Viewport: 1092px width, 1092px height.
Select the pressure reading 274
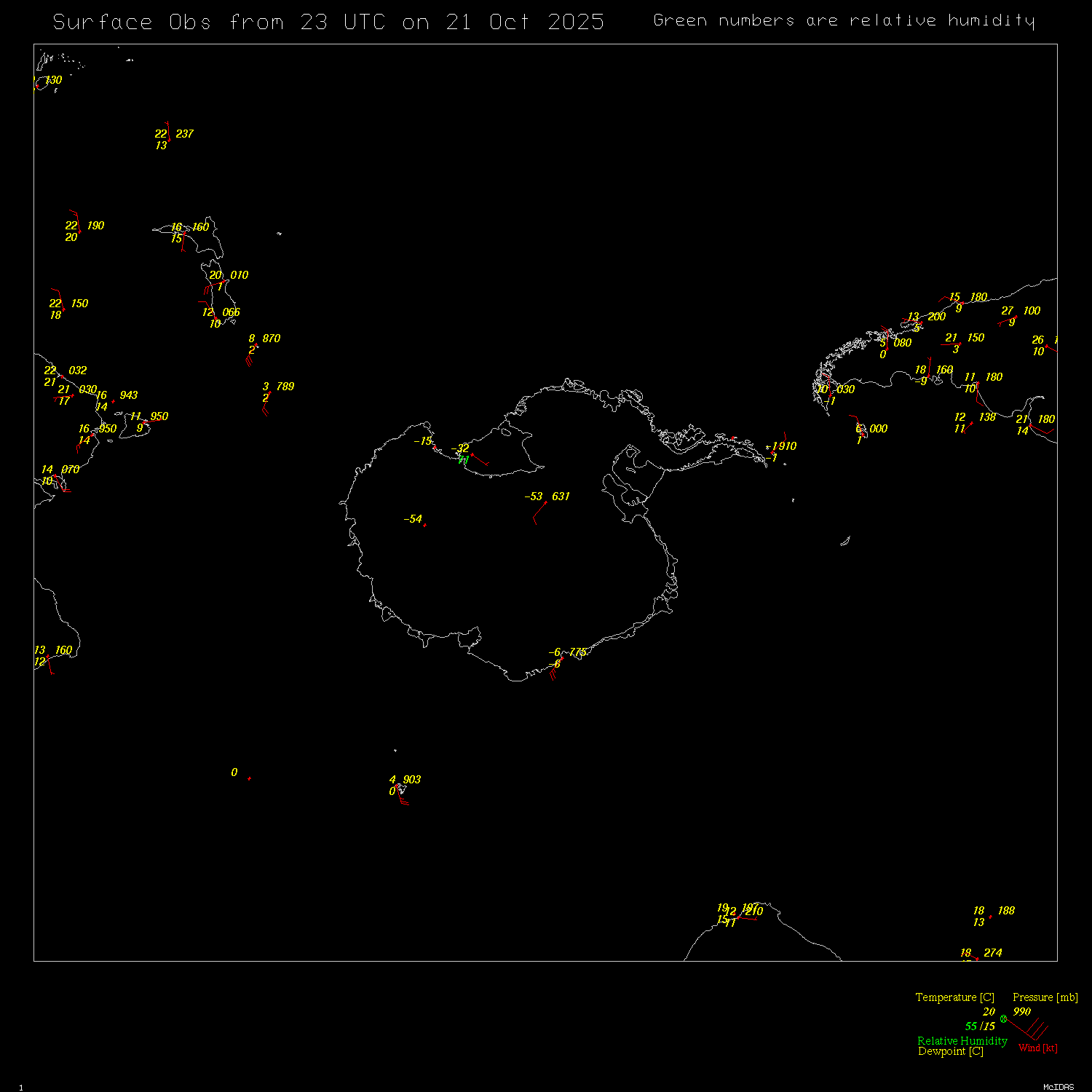click(992, 953)
